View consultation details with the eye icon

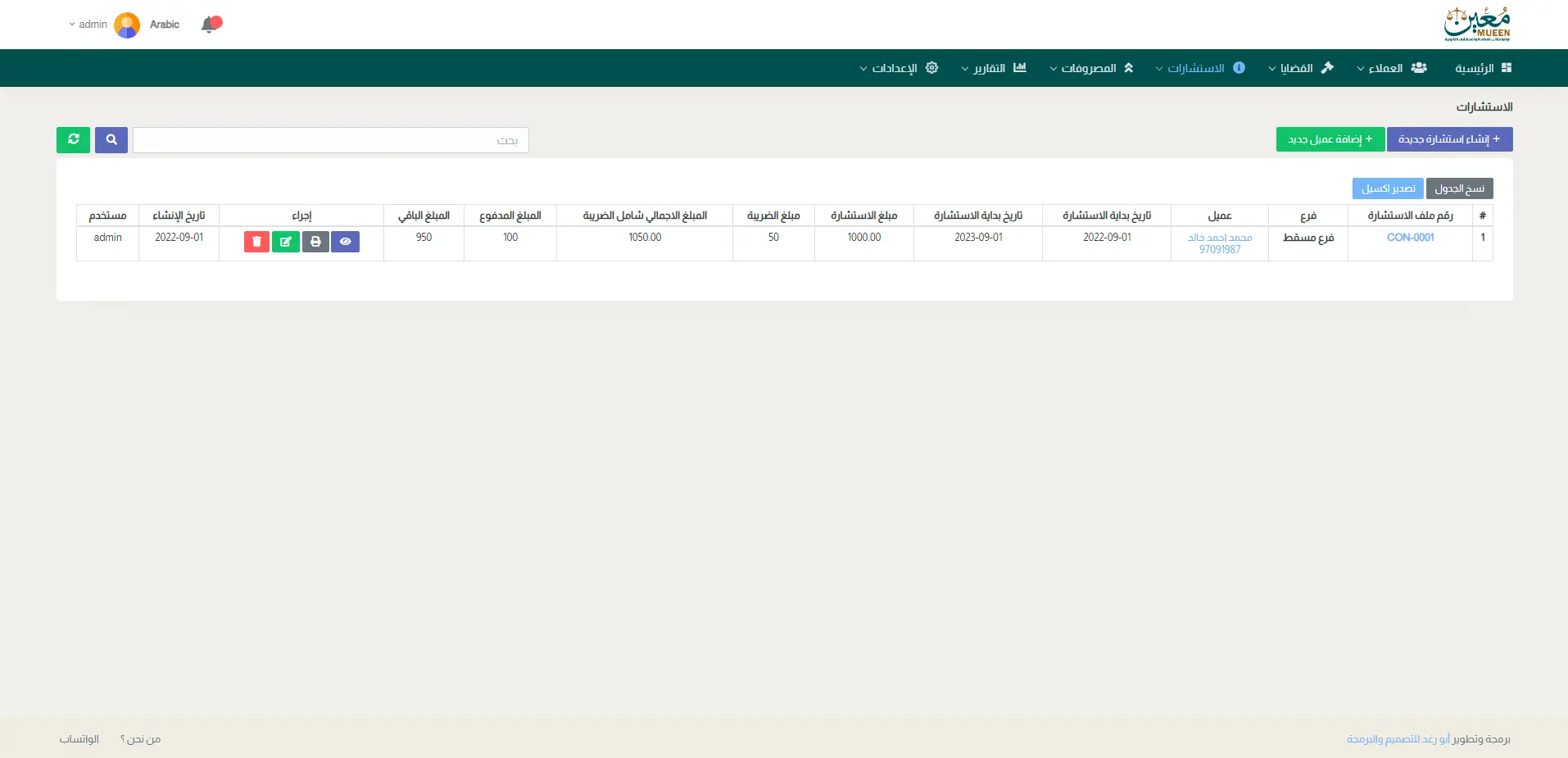click(x=345, y=242)
